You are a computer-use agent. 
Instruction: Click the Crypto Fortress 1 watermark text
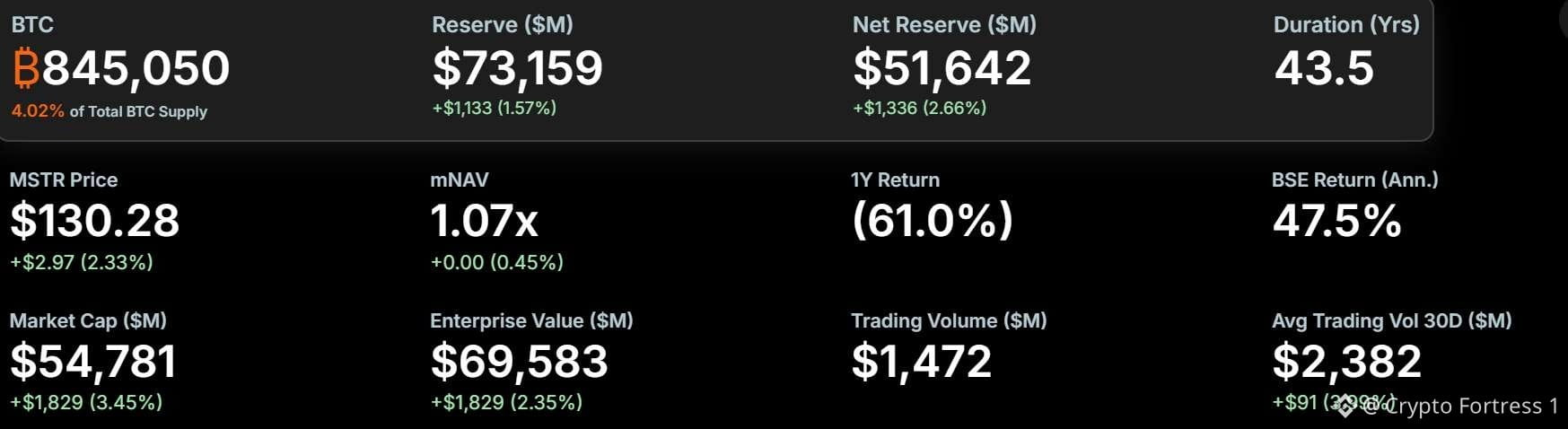point(1460,407)
